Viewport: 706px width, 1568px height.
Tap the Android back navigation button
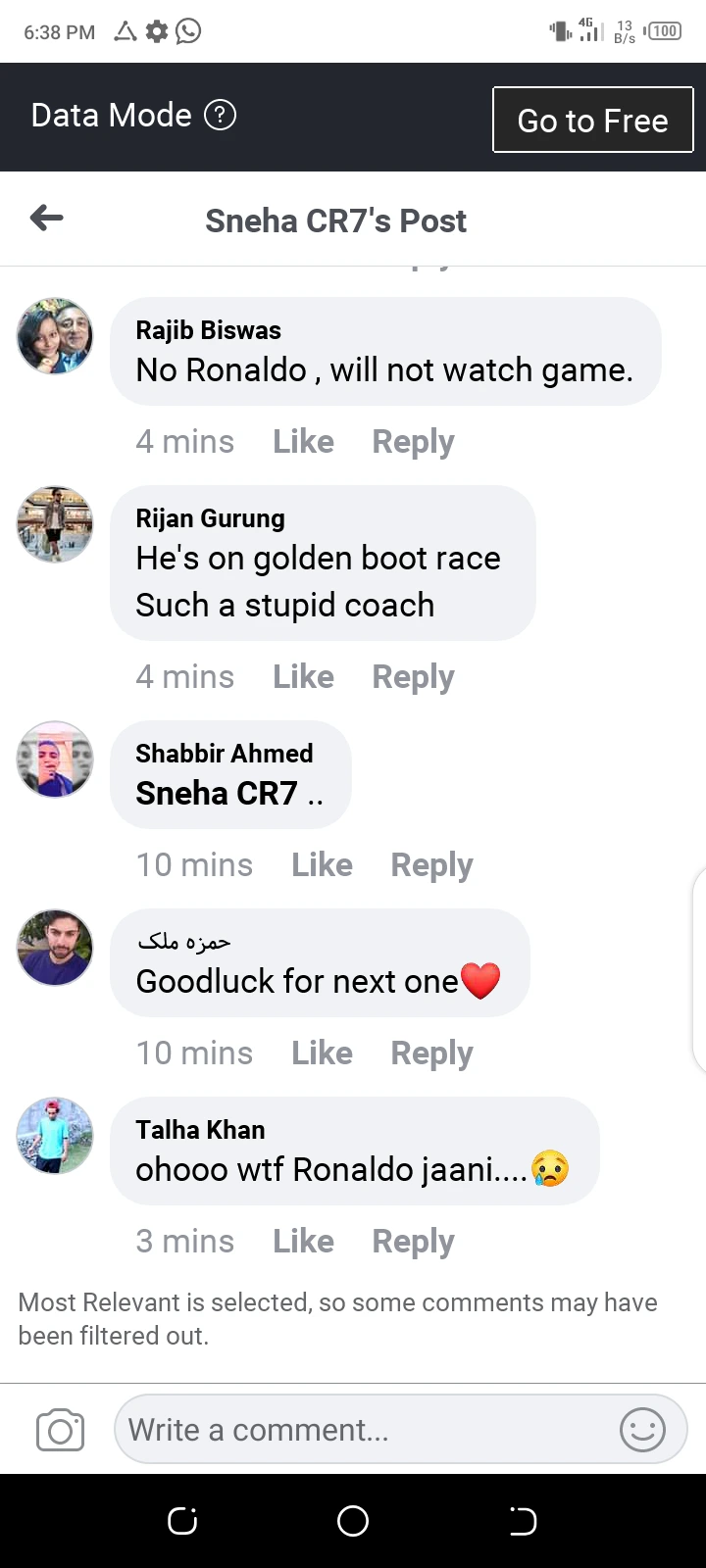pos(523,1521)
